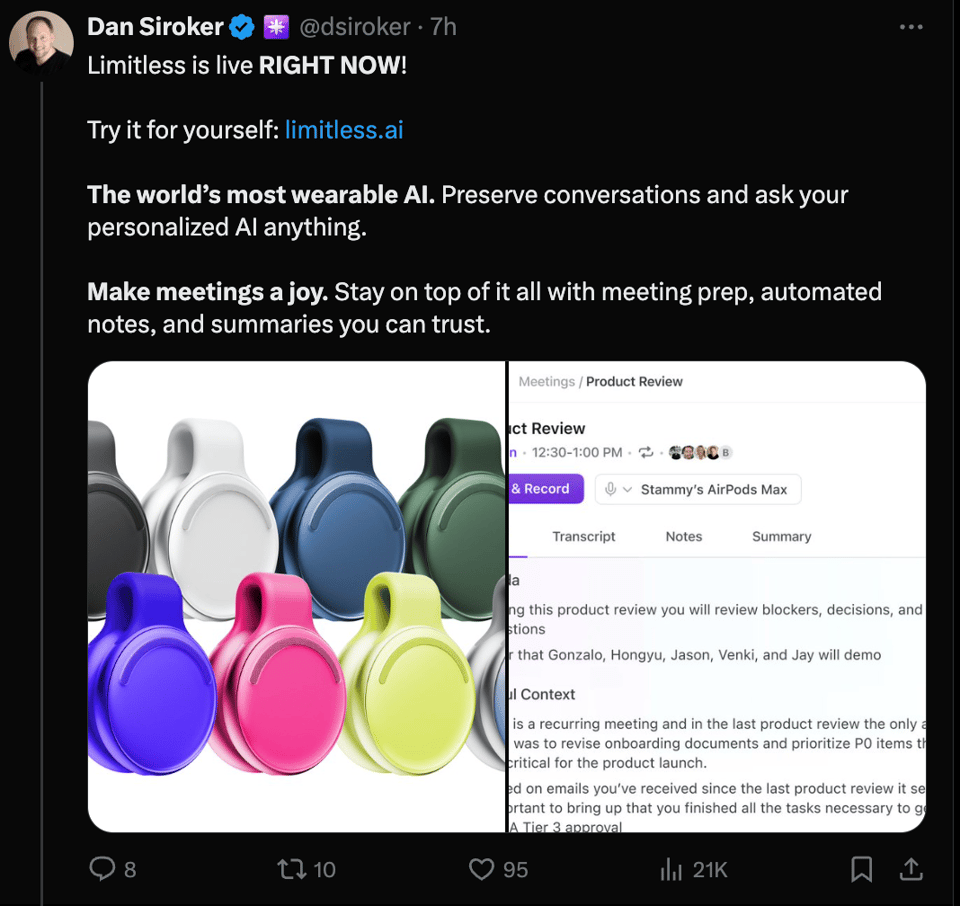Screen dimensions: 960x906
Task: Bookmark this tweet
Action: point(861,869)
